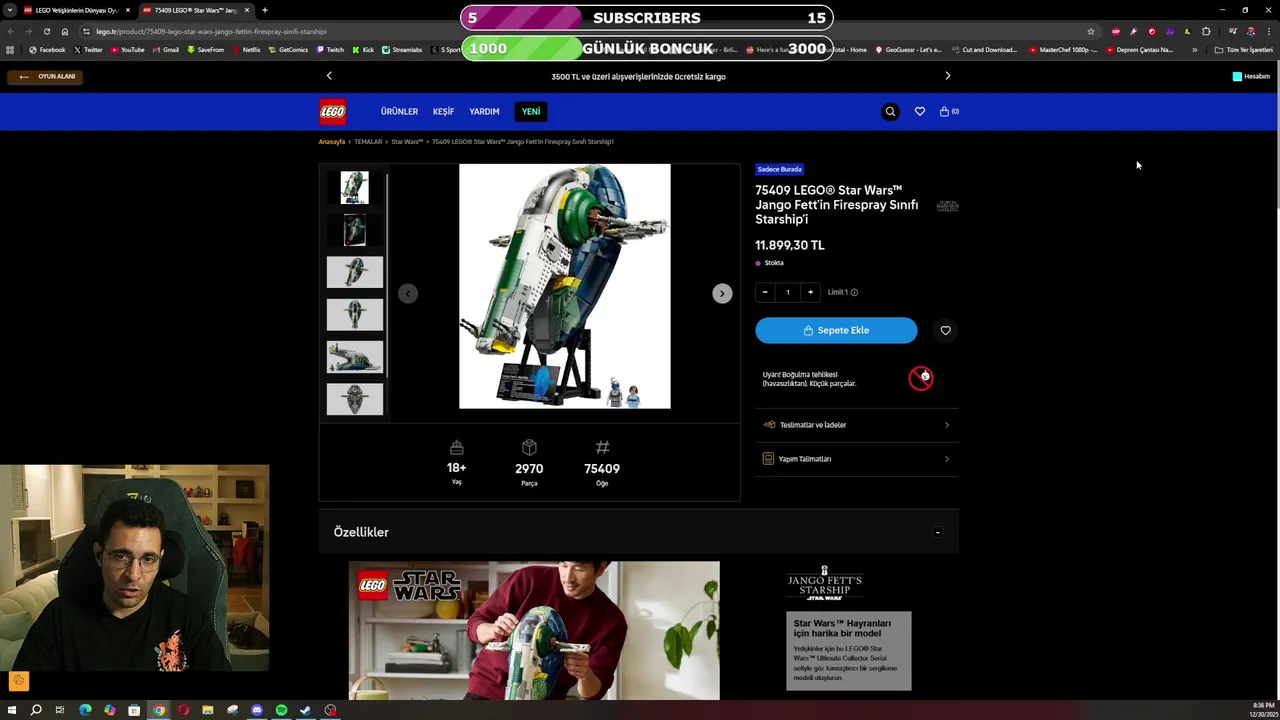
Task: Show previous product image arrow
Action: (x=408, y=293)
